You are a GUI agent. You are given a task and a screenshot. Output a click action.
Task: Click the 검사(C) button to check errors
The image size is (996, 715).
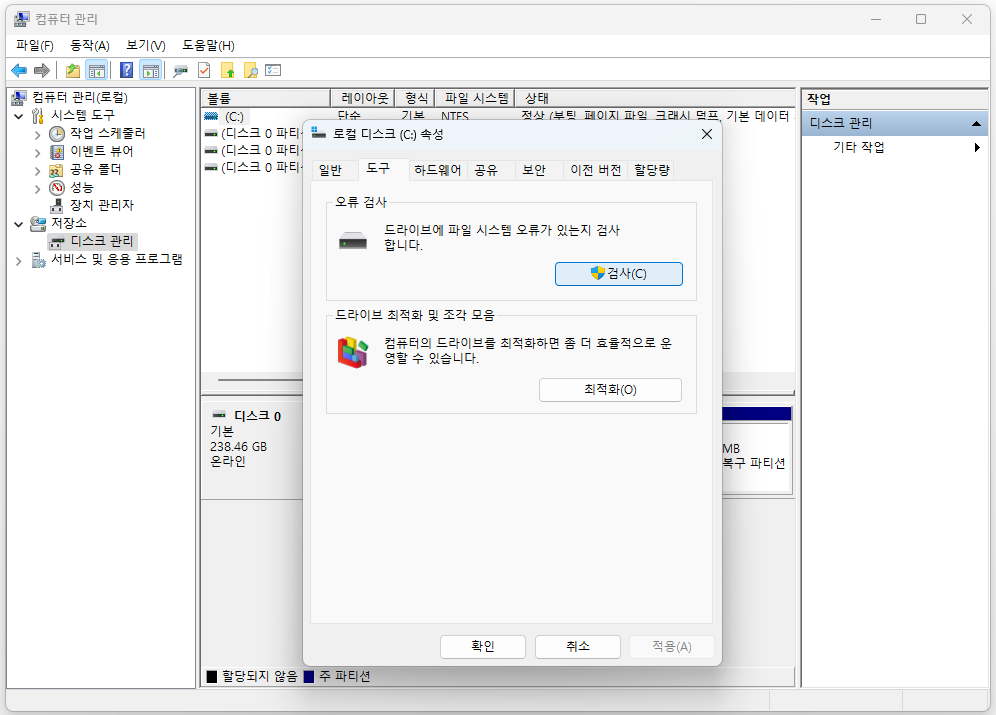(618, 273)
